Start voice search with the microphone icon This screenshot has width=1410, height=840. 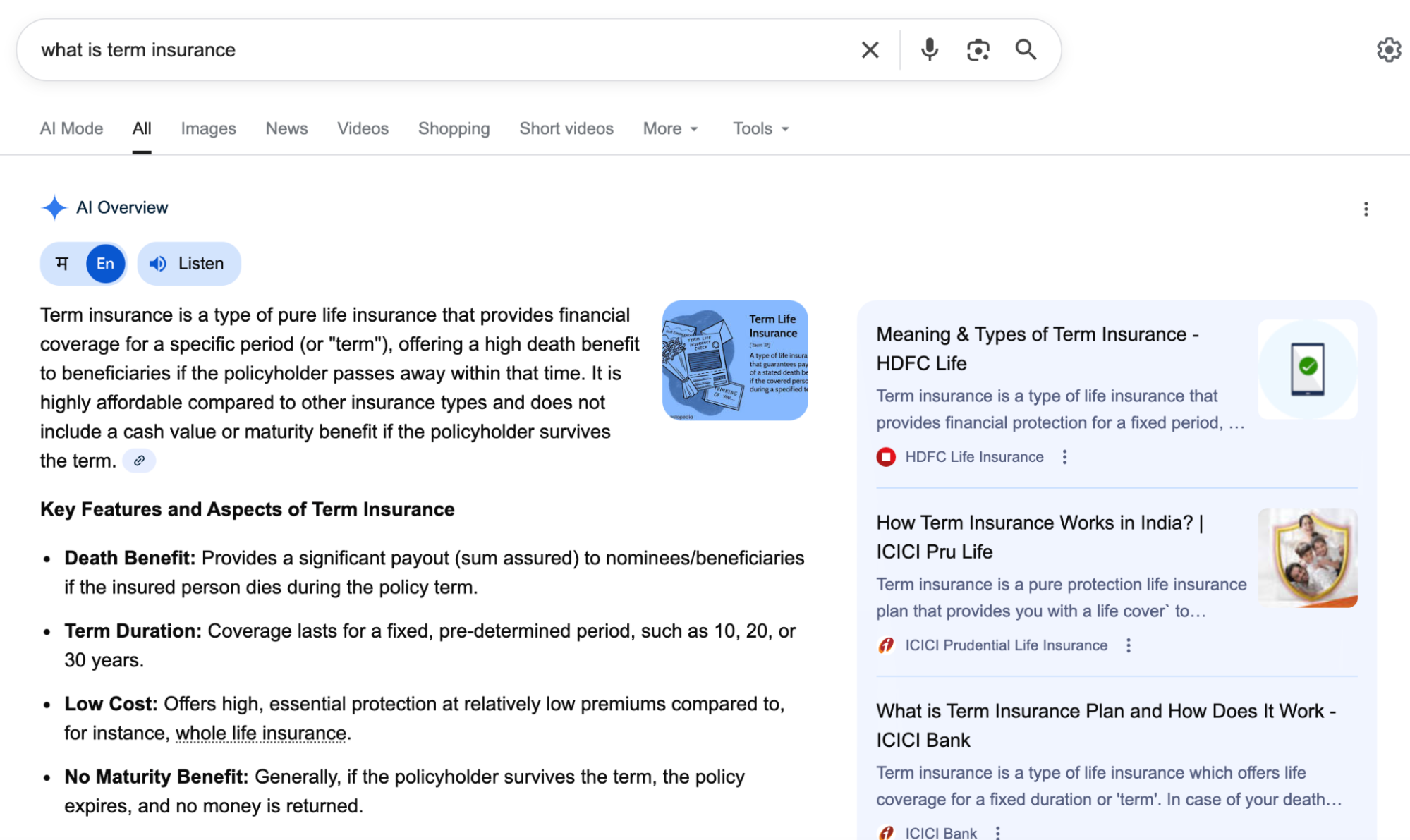(929, 50)
